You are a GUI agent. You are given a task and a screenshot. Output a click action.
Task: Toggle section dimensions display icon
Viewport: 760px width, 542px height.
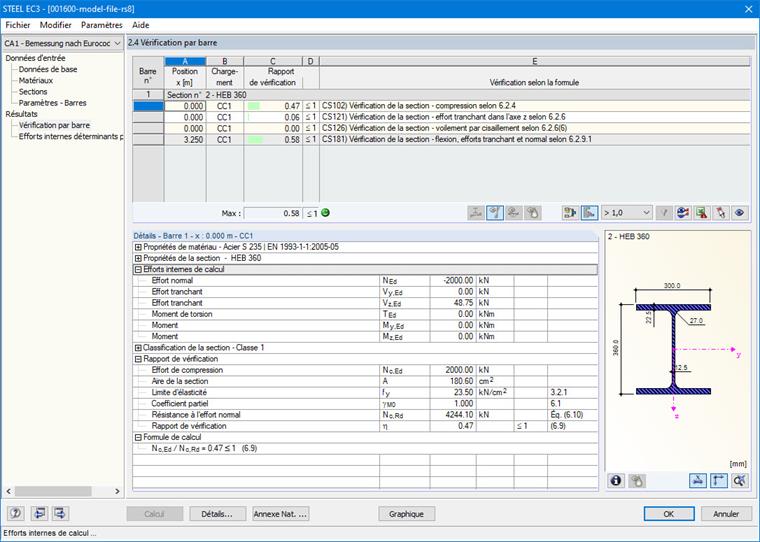click(x=698, y=480)
